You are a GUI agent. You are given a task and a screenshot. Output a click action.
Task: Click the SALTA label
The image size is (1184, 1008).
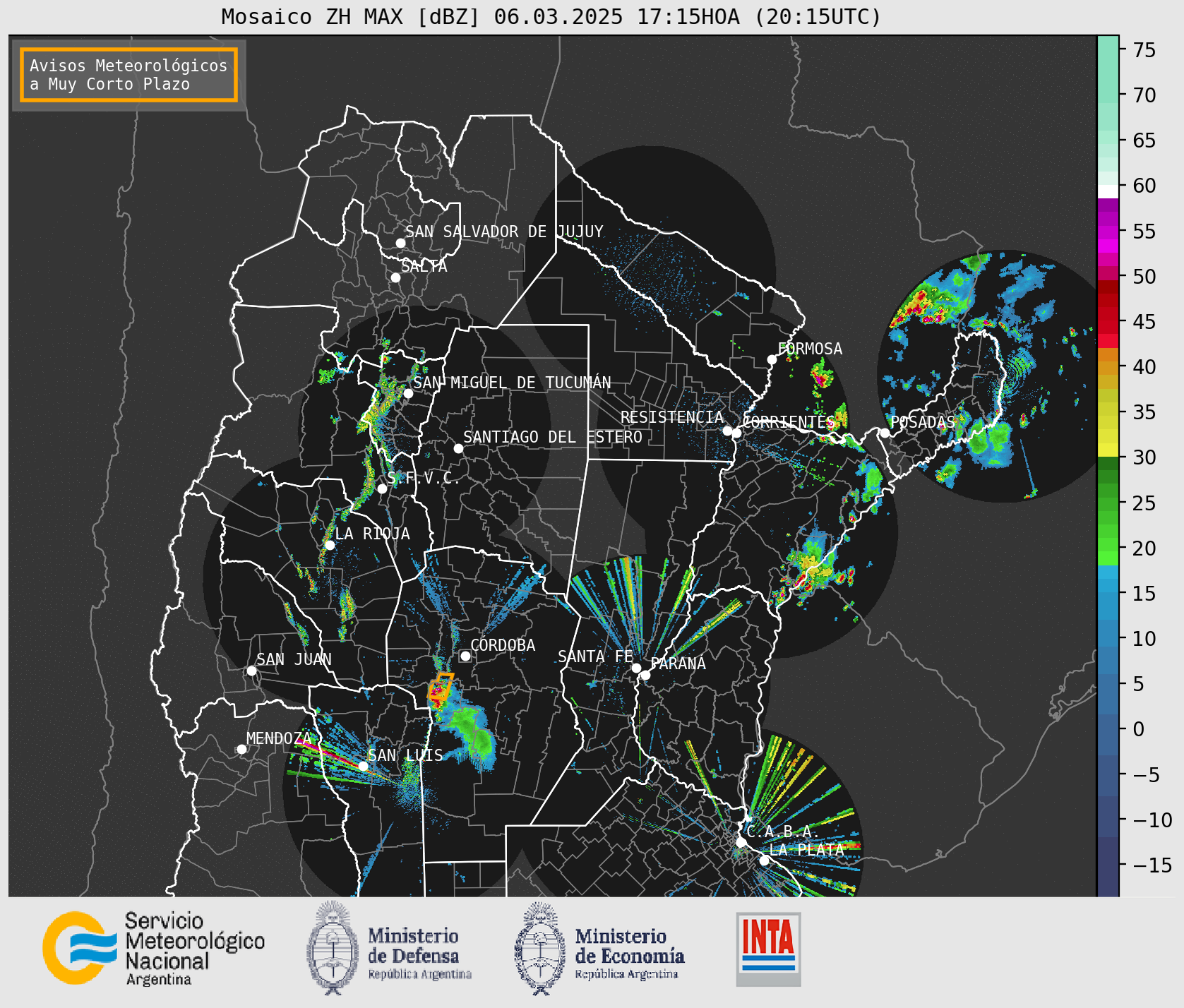pyautogui.click(x=424, y=266)
